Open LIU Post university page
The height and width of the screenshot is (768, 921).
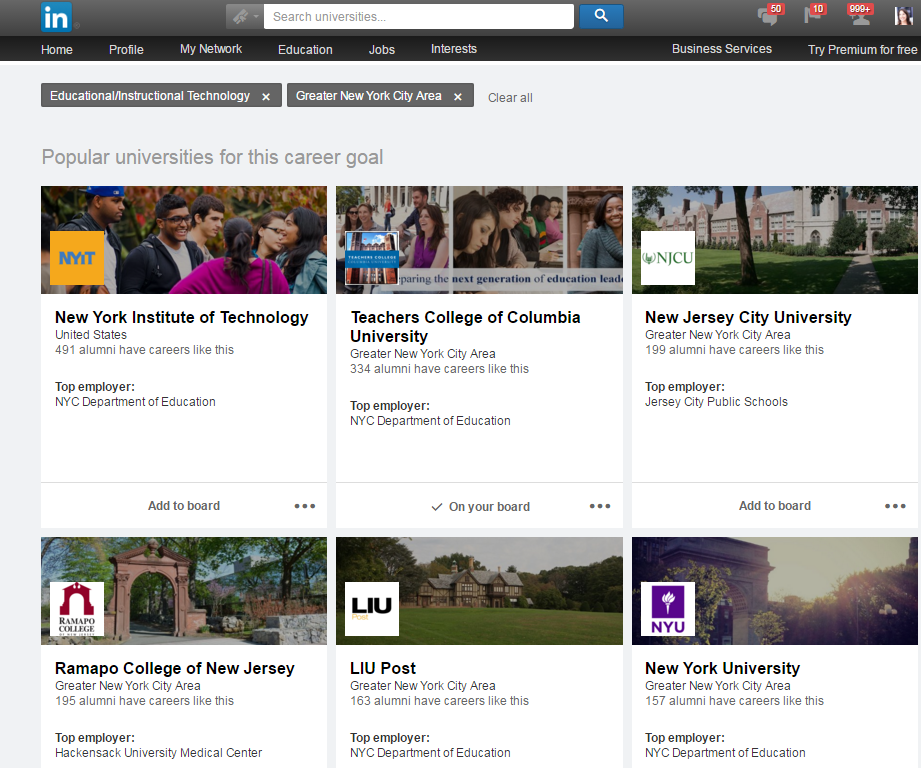(383, 668)
